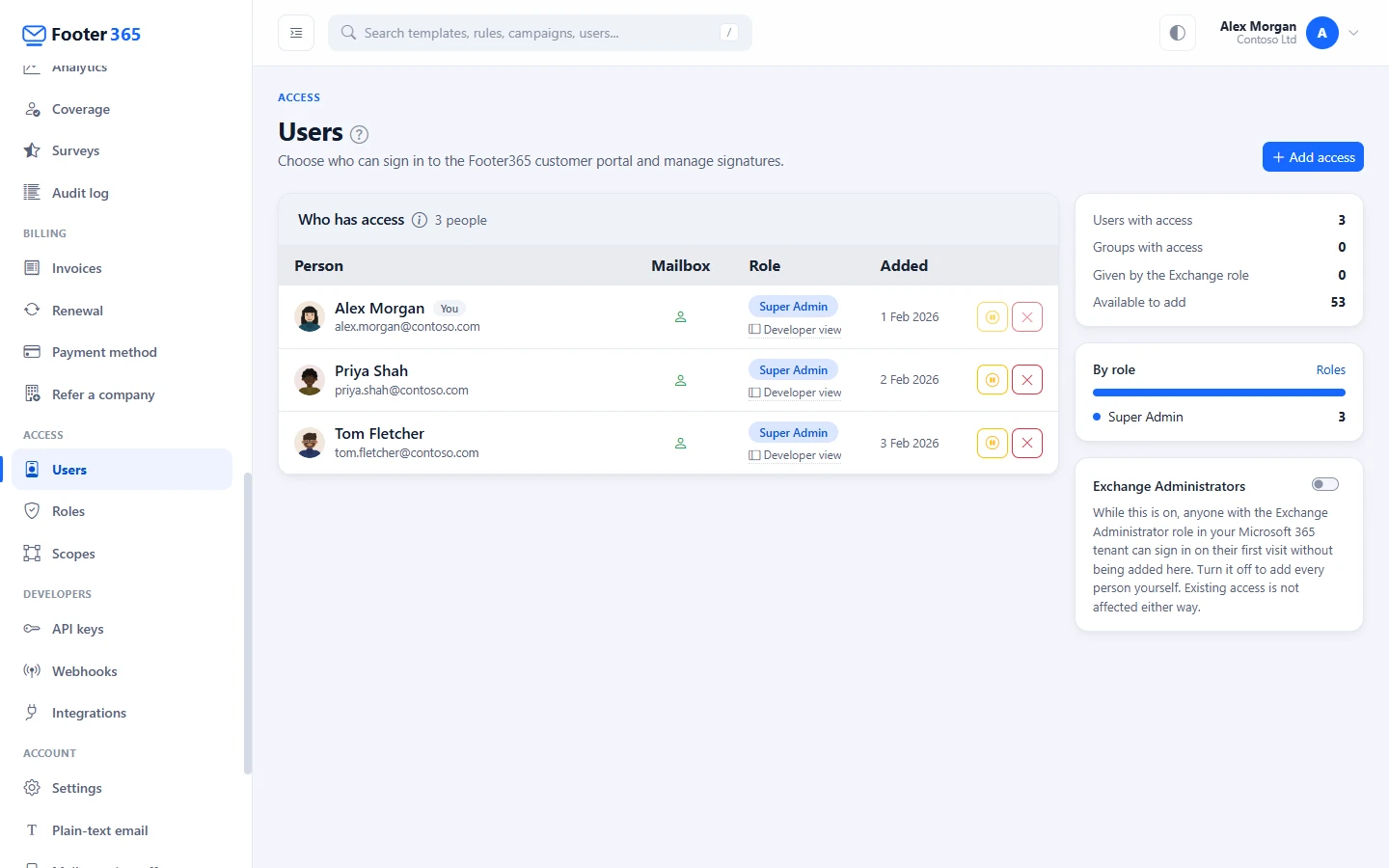Open Payment method page
Viewport: 1389px width, 868px height.
click(123, 352)
